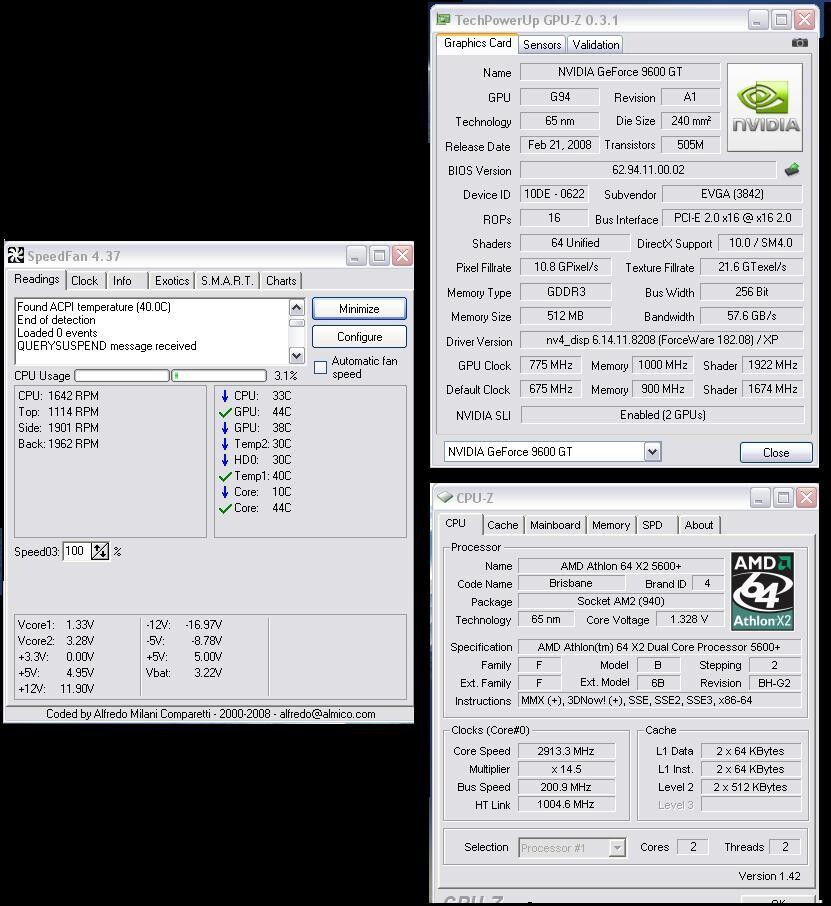This screenshot has height=906, width=831.
Task: Open the Processor #1 selection dropdown
Action: [617, 848]
